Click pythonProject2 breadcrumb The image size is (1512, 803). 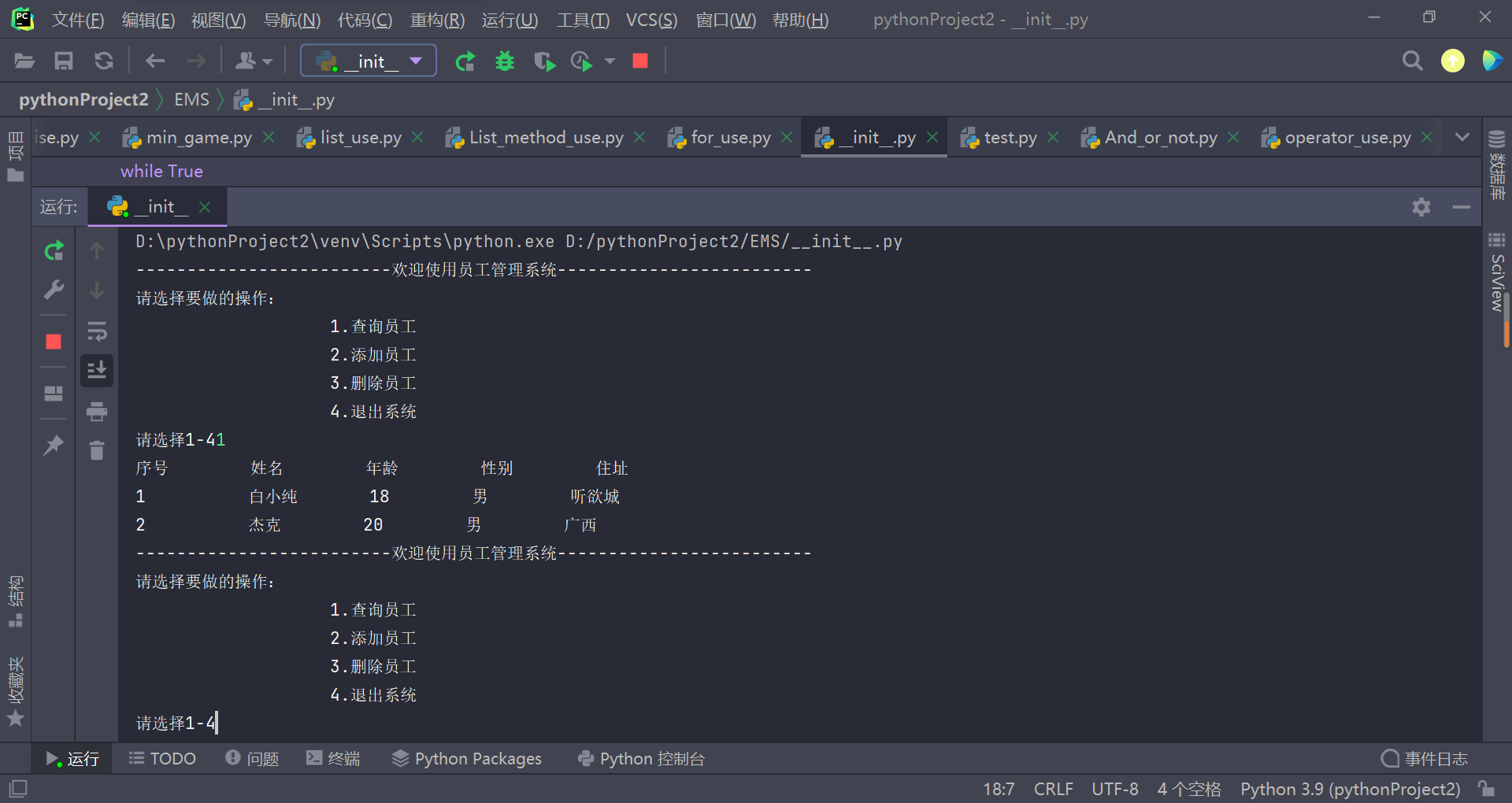[83, 100]
